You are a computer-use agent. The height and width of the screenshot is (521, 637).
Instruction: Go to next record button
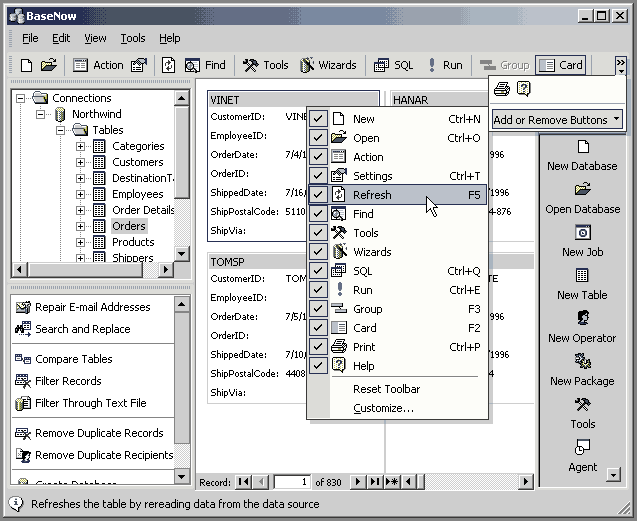(x=358, y=482)
